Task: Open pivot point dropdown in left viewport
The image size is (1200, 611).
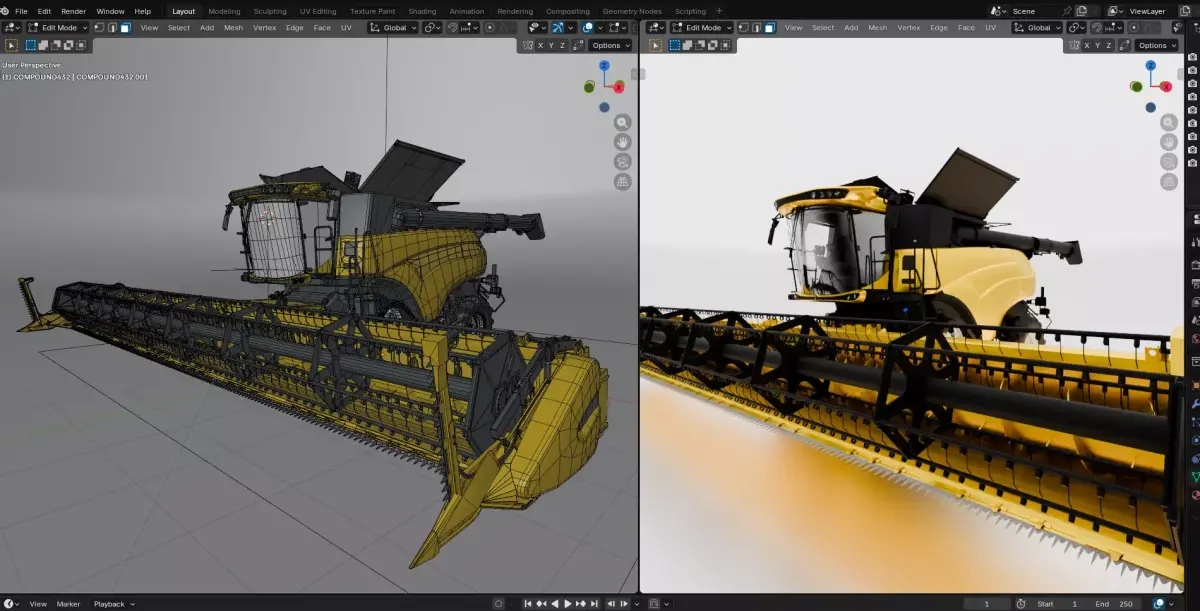Action: coord(432,28)
